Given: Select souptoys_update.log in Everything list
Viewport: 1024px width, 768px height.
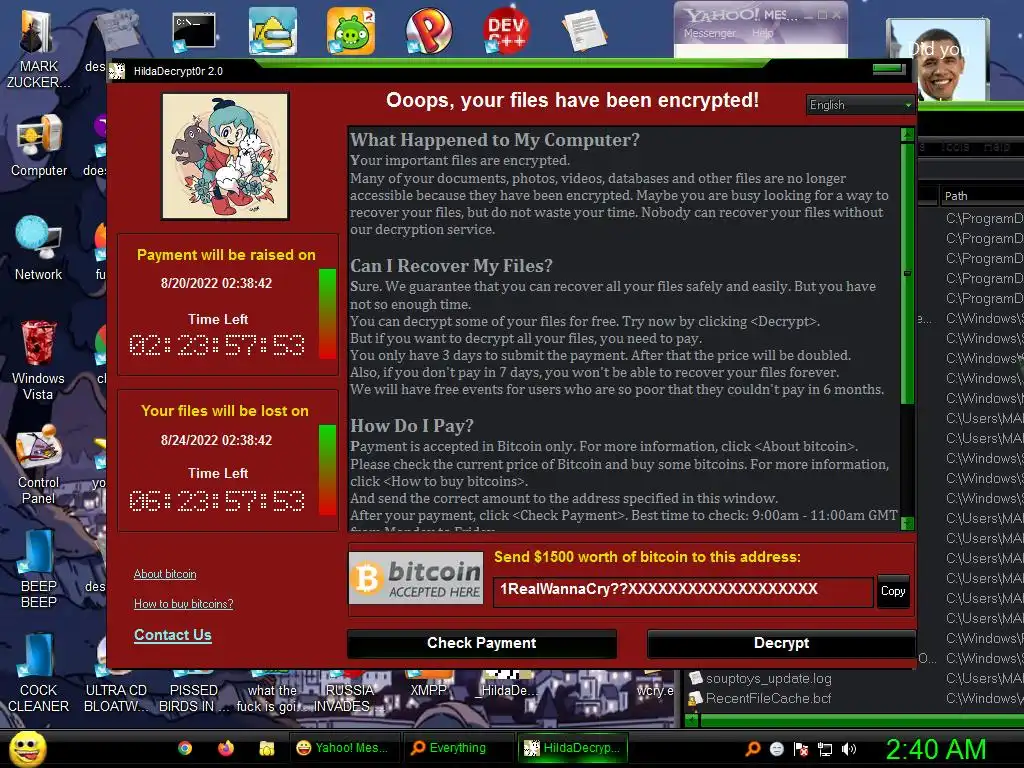Looking at the screenshot, I should click(768, 679).
